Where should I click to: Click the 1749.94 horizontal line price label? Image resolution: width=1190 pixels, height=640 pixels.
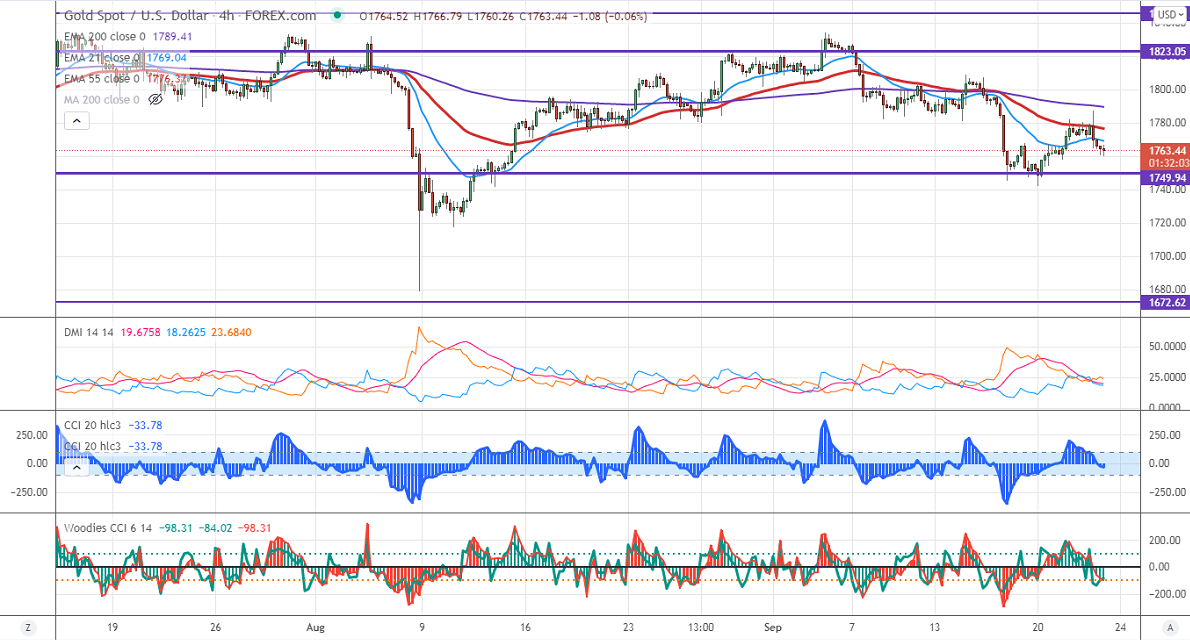pos(1166,178)
